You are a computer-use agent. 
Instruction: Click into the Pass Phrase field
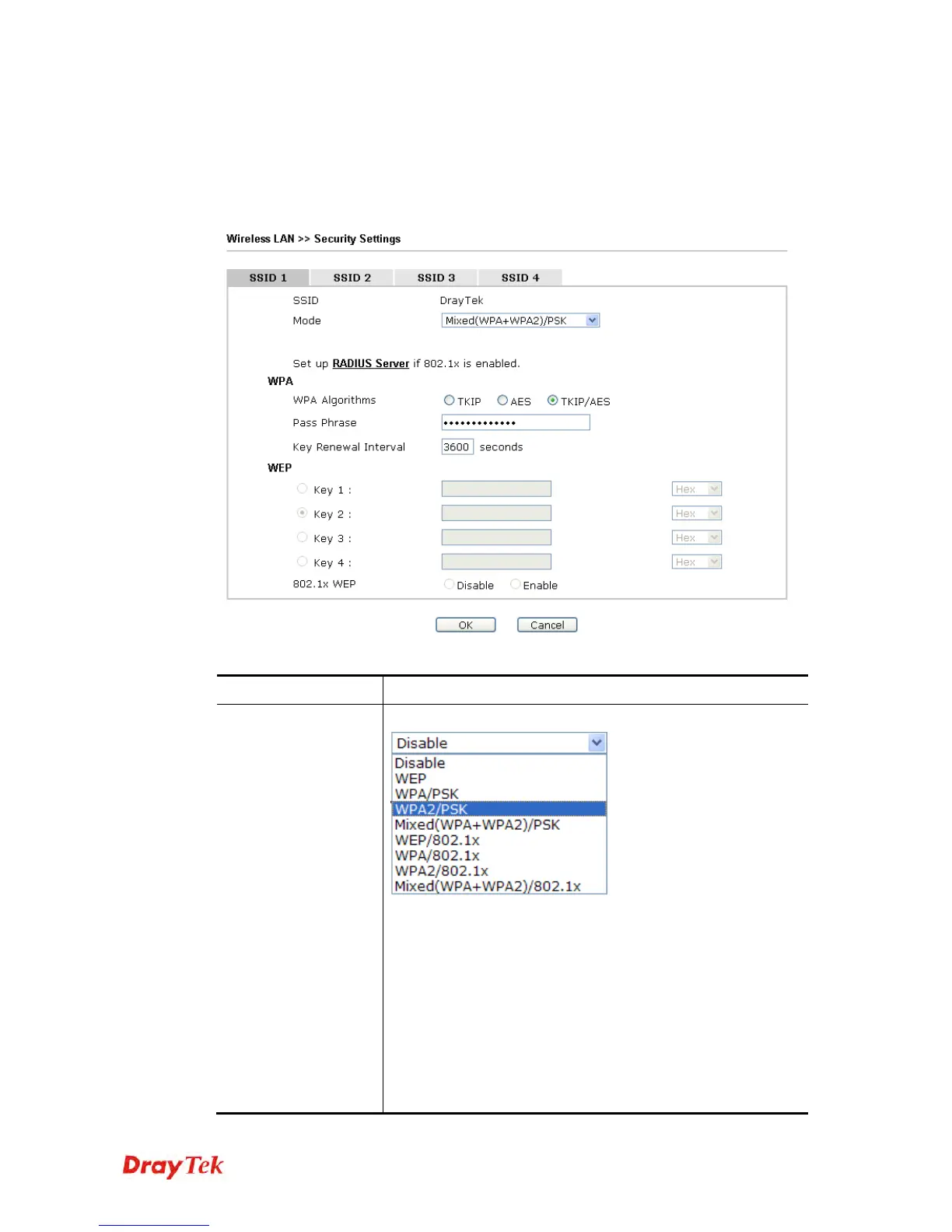(x=516, y=422)
